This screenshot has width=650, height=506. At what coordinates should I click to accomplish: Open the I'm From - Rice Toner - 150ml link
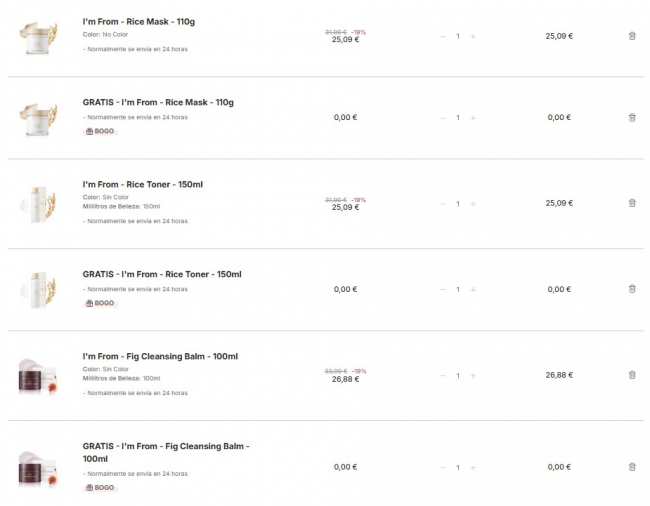click(142, 184)
